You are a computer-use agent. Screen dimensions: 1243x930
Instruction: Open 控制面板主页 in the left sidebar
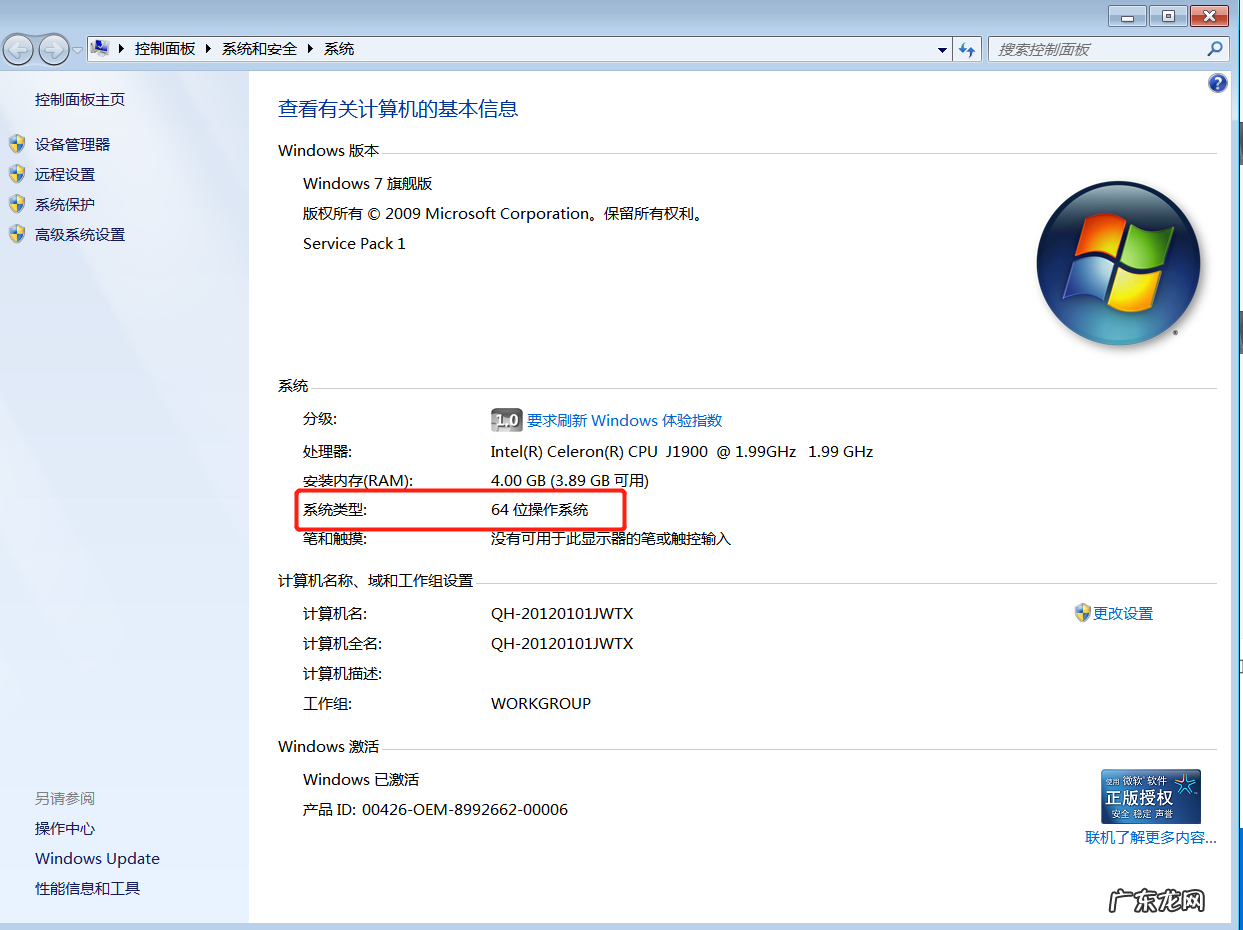(80, 100)
